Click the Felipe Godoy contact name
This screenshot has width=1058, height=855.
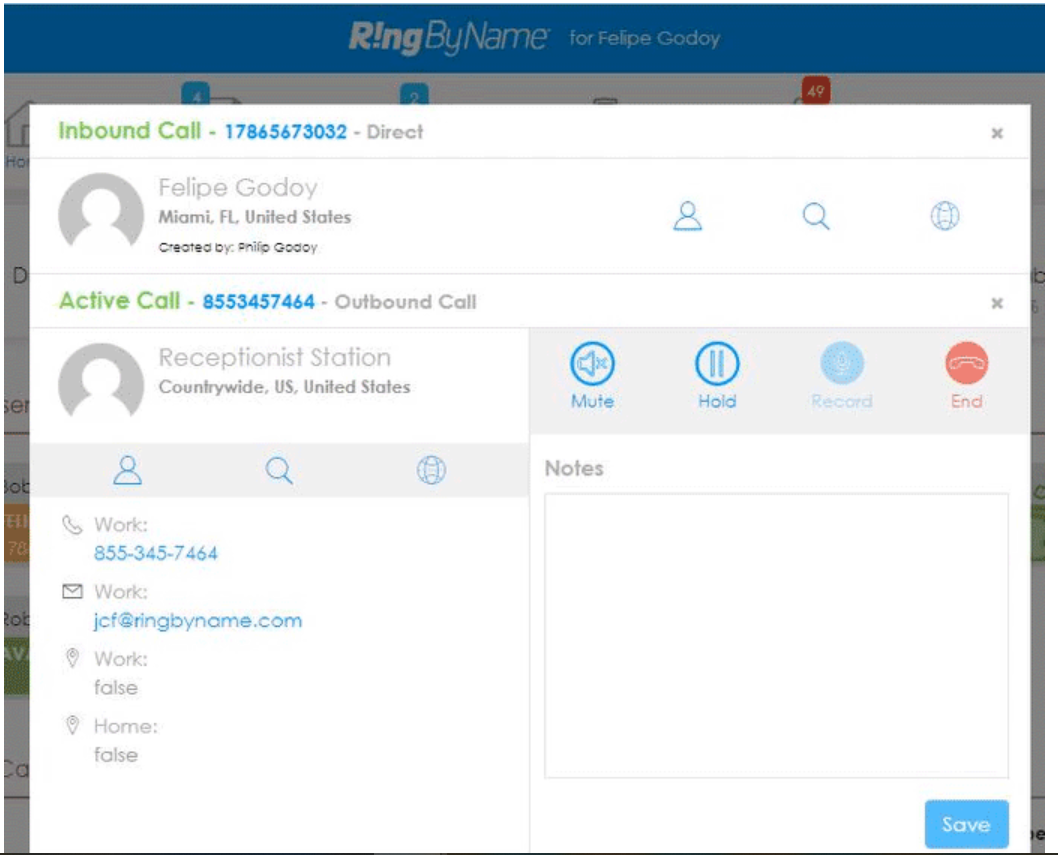tap(238, 188)
